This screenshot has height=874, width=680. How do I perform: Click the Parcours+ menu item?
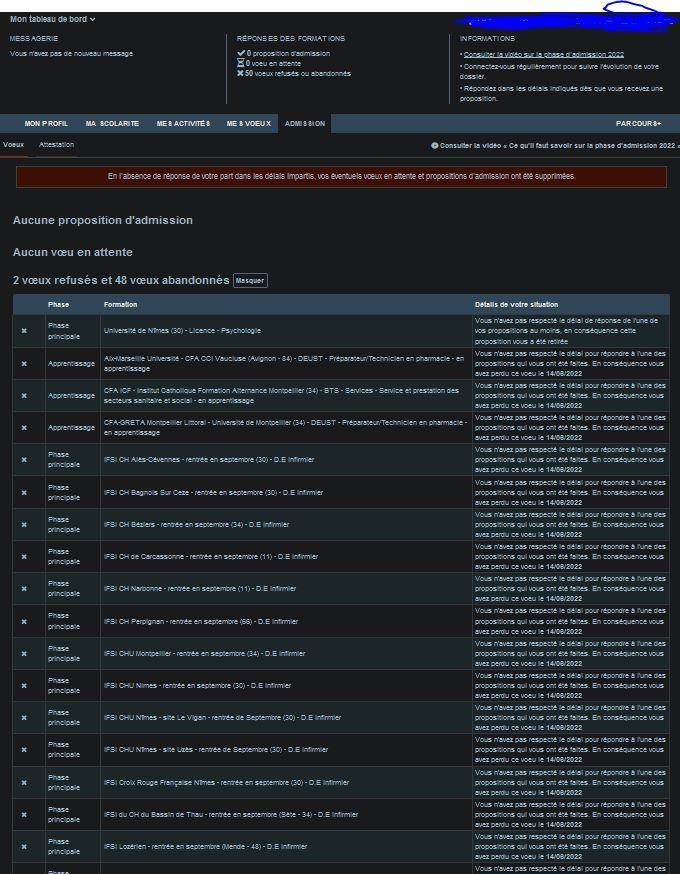(638, 123)
